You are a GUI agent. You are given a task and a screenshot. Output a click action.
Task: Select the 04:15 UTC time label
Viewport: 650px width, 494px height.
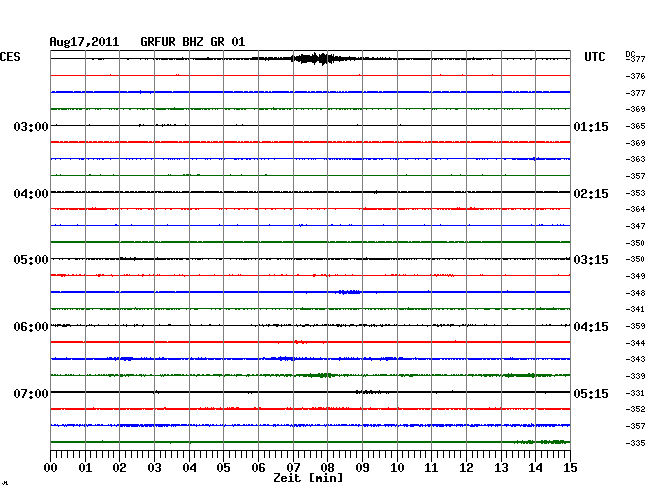pos(591,327)
